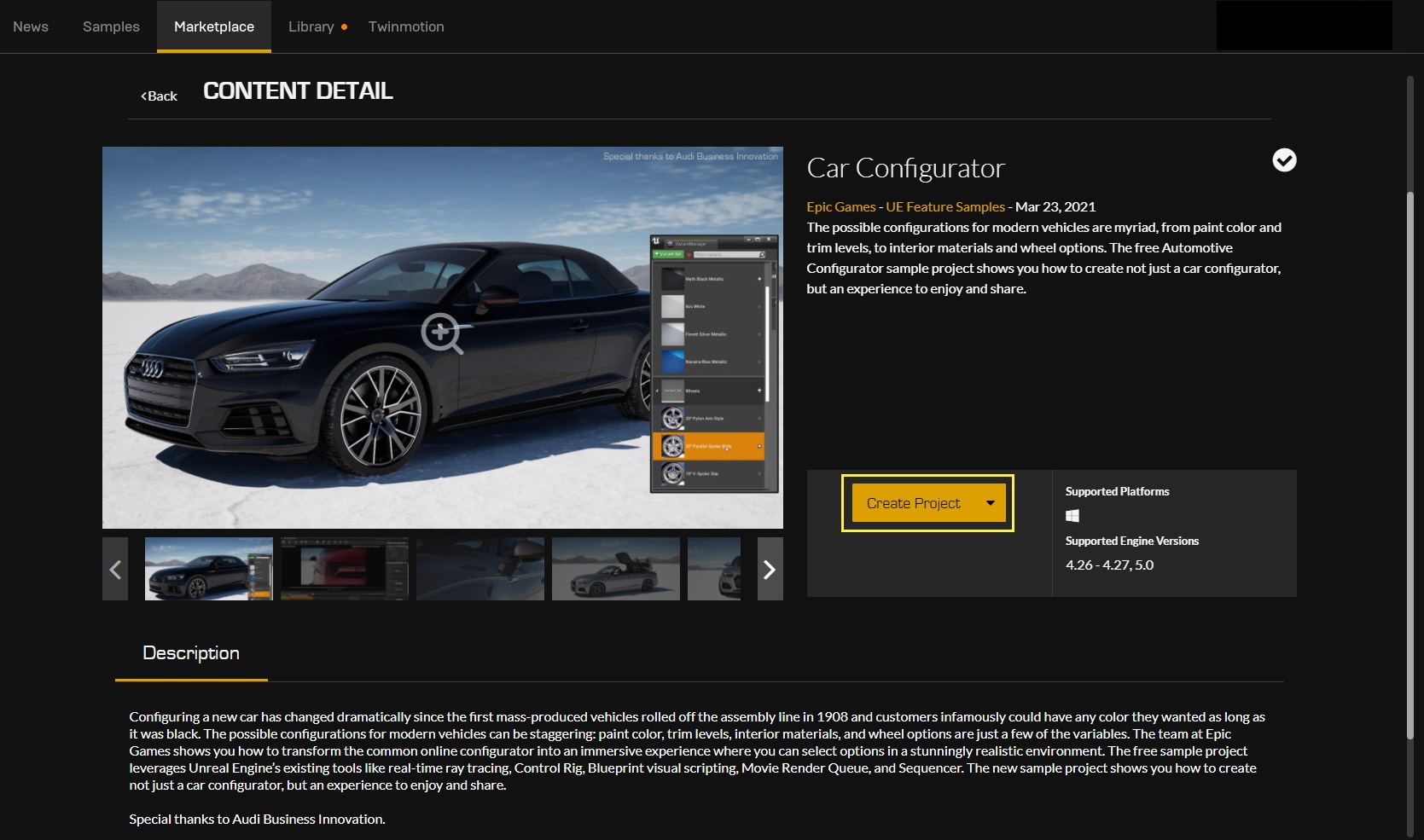Screen dimensions: 1424x840
Task: Click the magnifier zoom icon on preview
Action: click(442, 333)
